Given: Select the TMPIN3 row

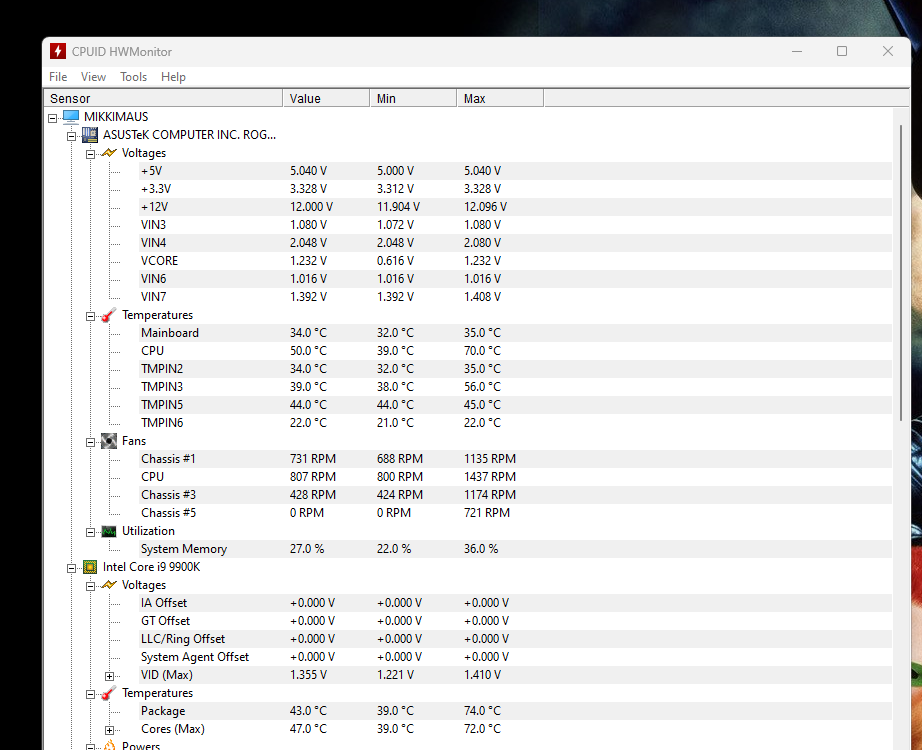Looking at the screenshot, I should [x=515, y=387].
